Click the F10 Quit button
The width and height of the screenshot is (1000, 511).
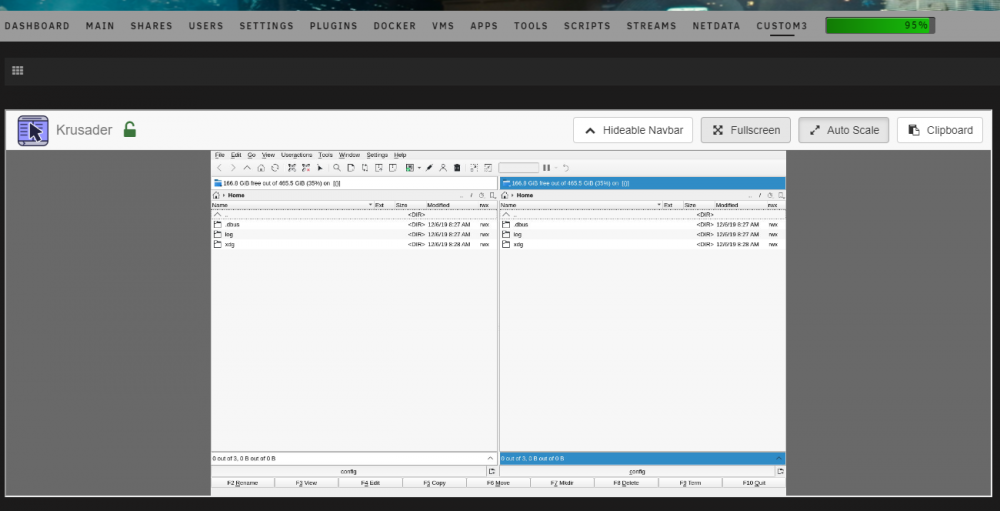tap(754, 483)
